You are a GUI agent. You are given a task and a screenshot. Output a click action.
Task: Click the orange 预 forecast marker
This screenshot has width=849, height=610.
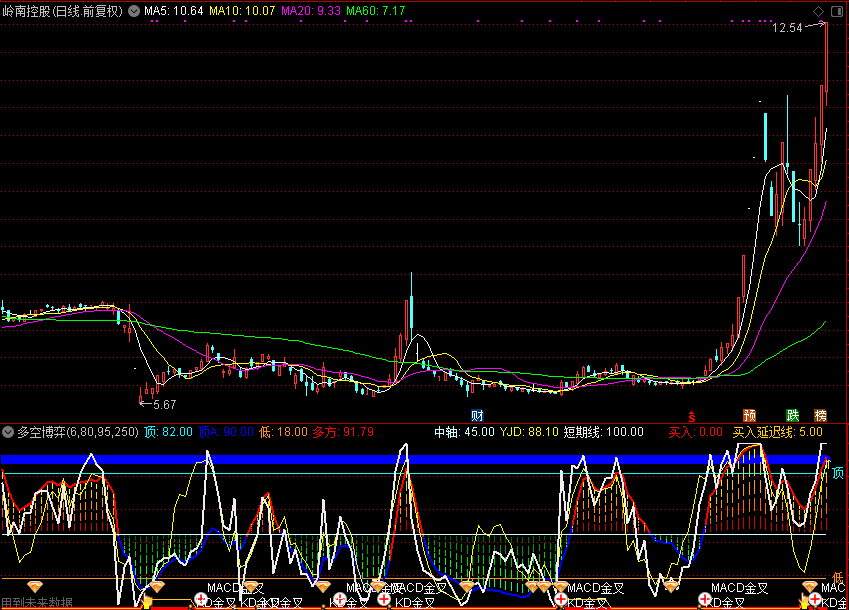[749, 415]
